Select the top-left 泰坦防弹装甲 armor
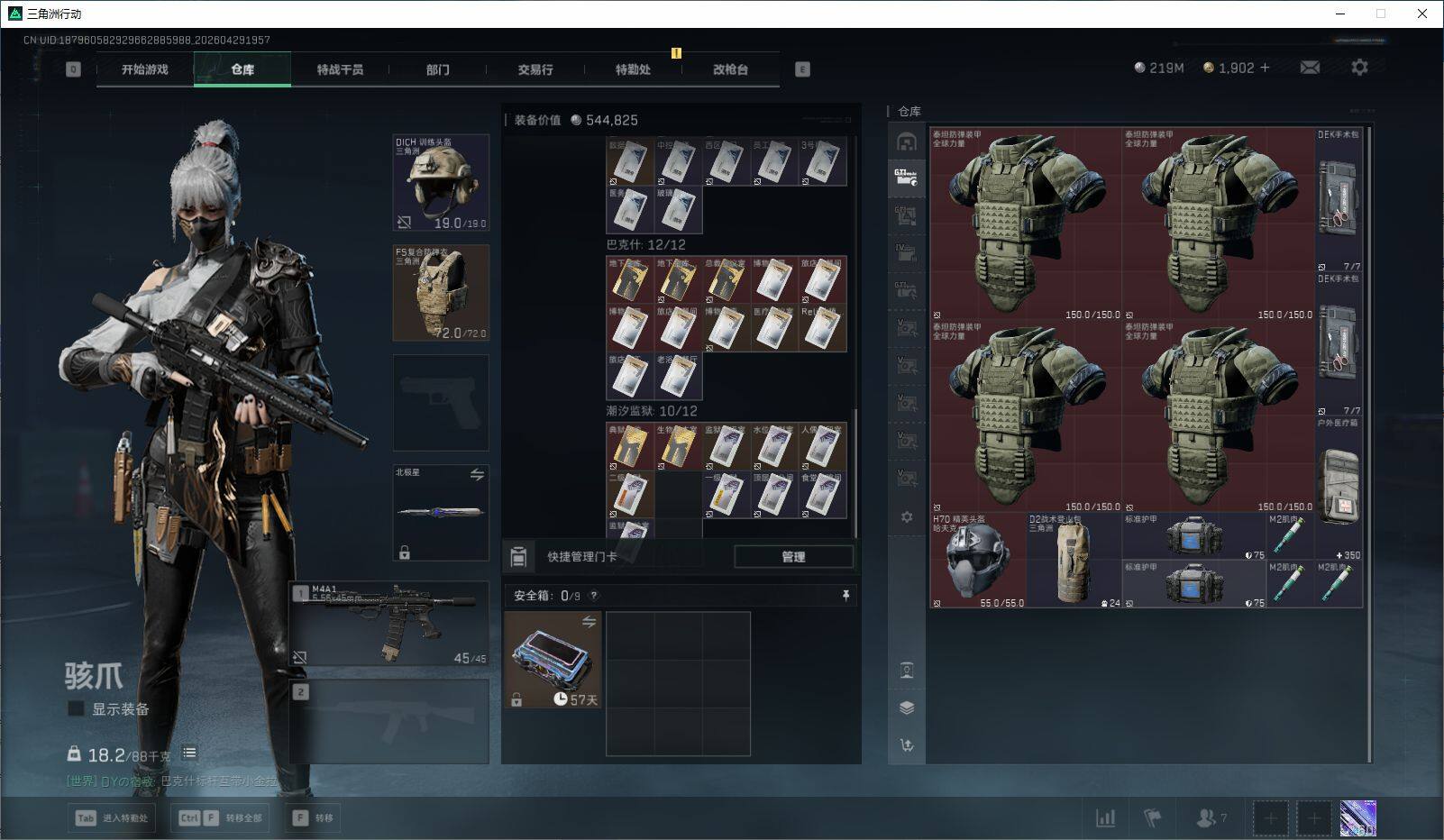This screenshot has height=840, width=1444. 1027,224
